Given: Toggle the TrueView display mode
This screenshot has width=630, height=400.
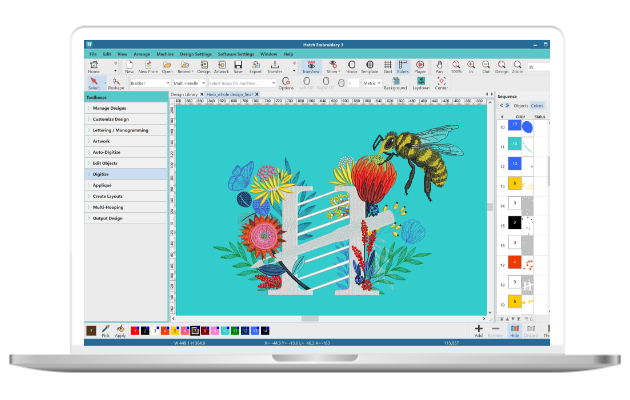Looking at the screenshot, I should (312, 68).
